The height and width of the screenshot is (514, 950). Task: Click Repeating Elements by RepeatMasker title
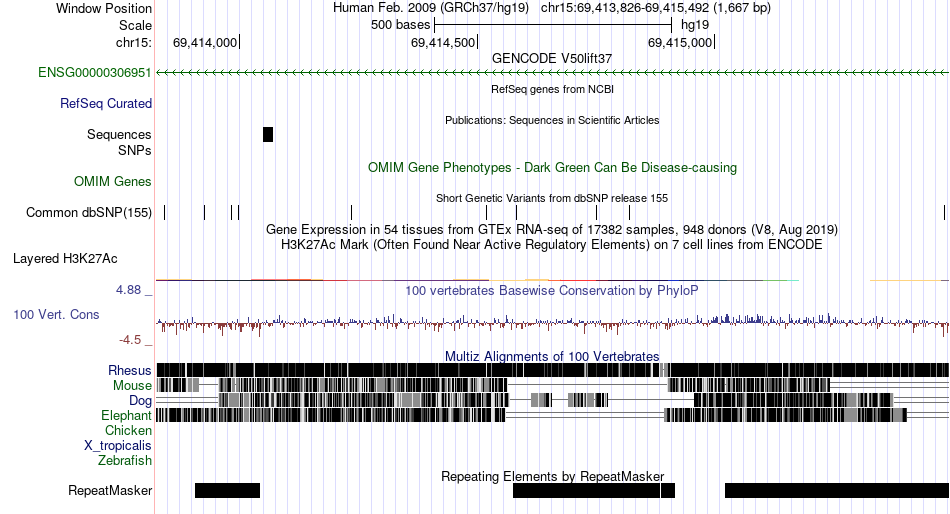coord(552,476)
